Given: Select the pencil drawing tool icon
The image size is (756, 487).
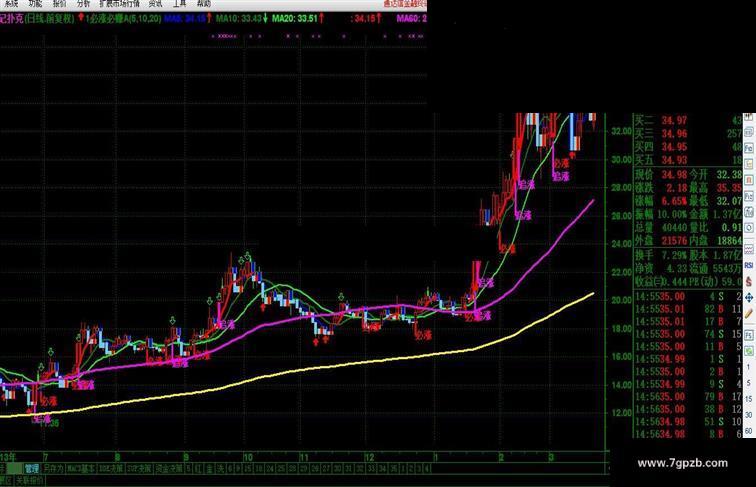Looking at the screenshot, I should (x=749, y=314).
